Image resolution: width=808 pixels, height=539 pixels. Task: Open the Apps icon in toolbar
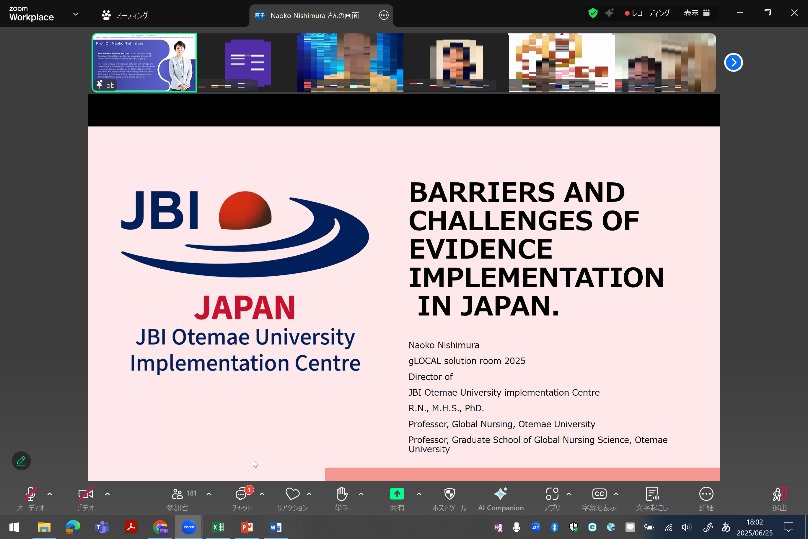(x=552, y=494)
